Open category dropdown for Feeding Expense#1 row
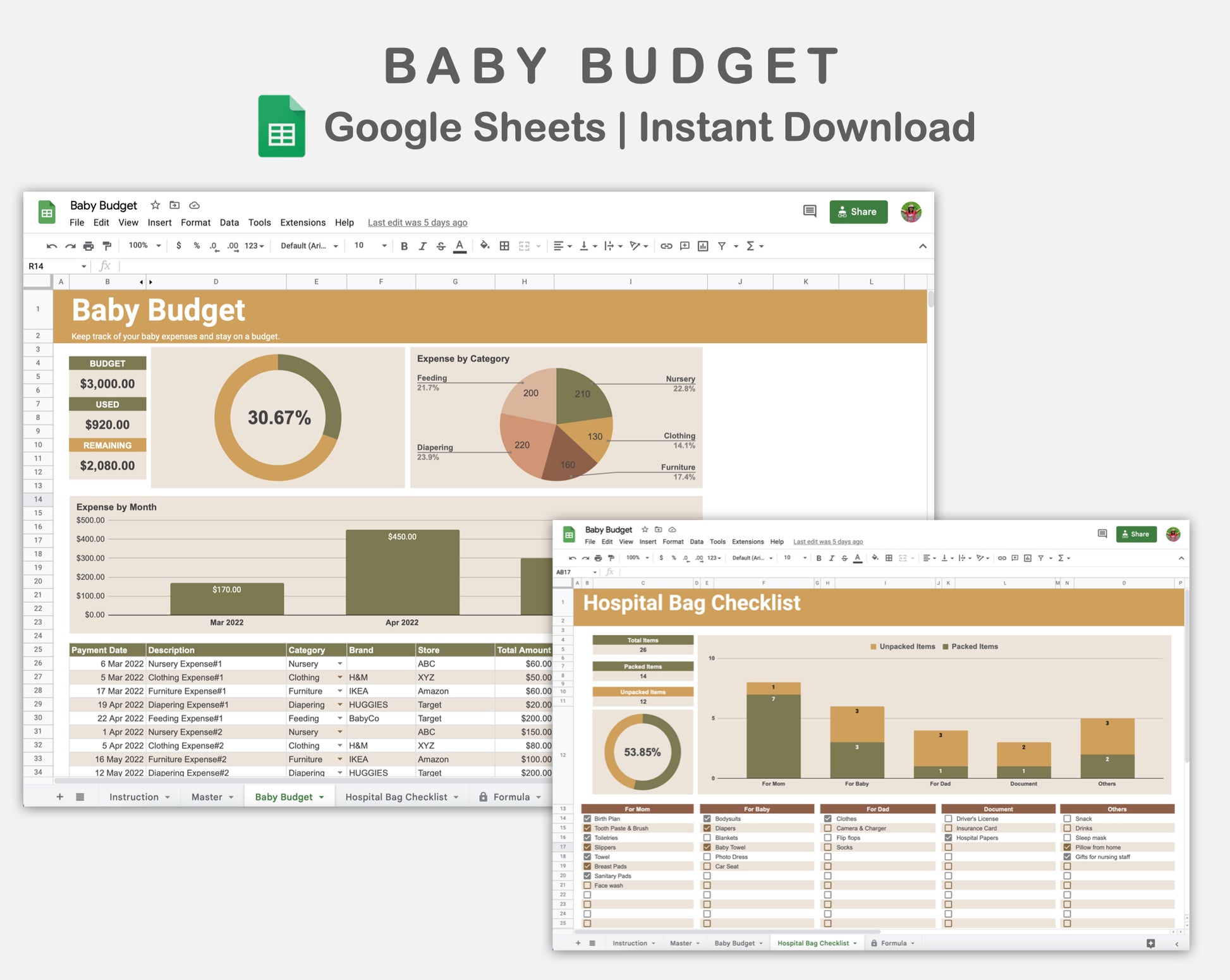The height and width of the screenshot is (980, 1230). click(x=340, y=718)
